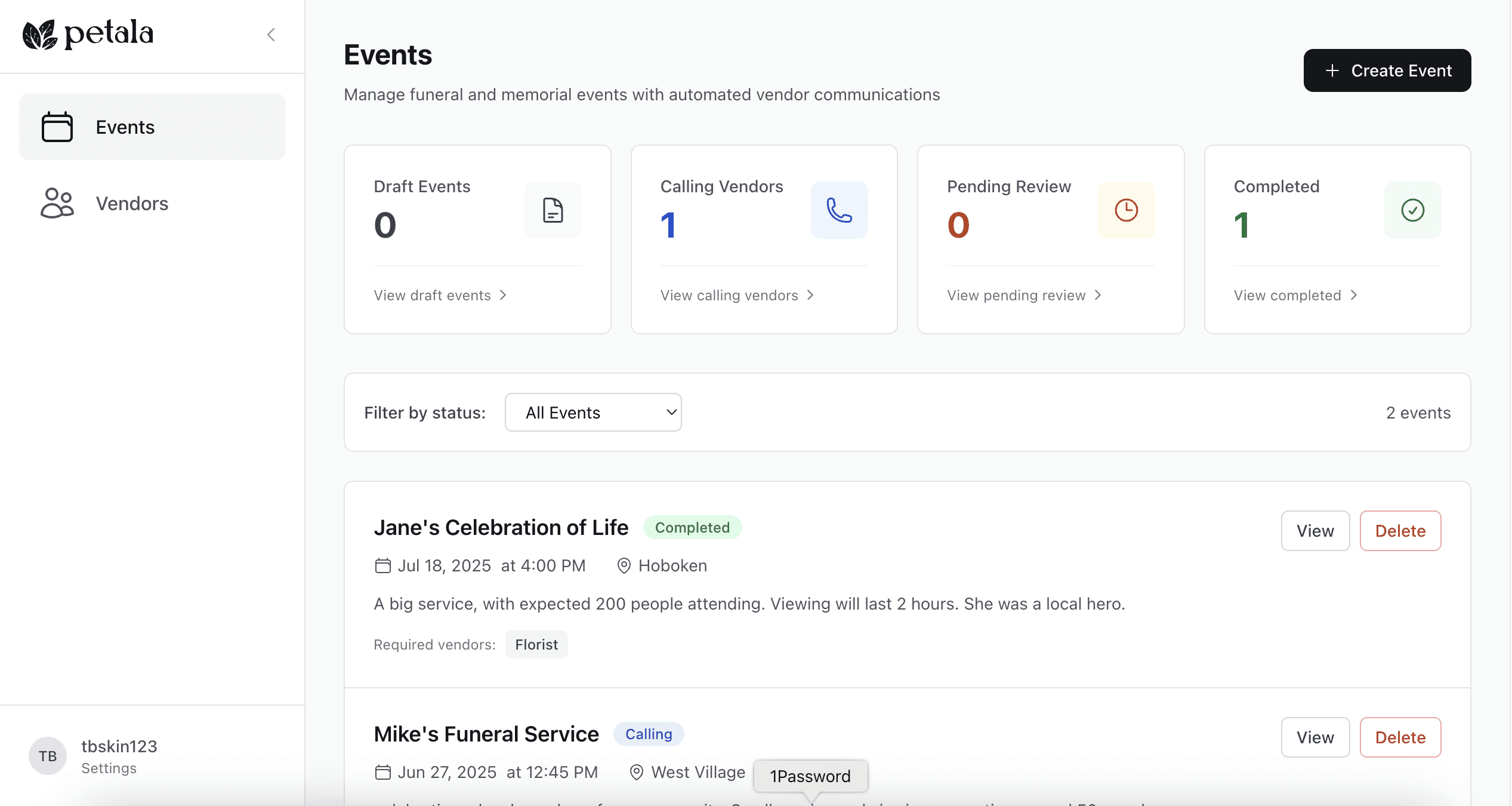1512x806 pixels.
Task: Follow the View draft events link
Action: click(440, 295)
